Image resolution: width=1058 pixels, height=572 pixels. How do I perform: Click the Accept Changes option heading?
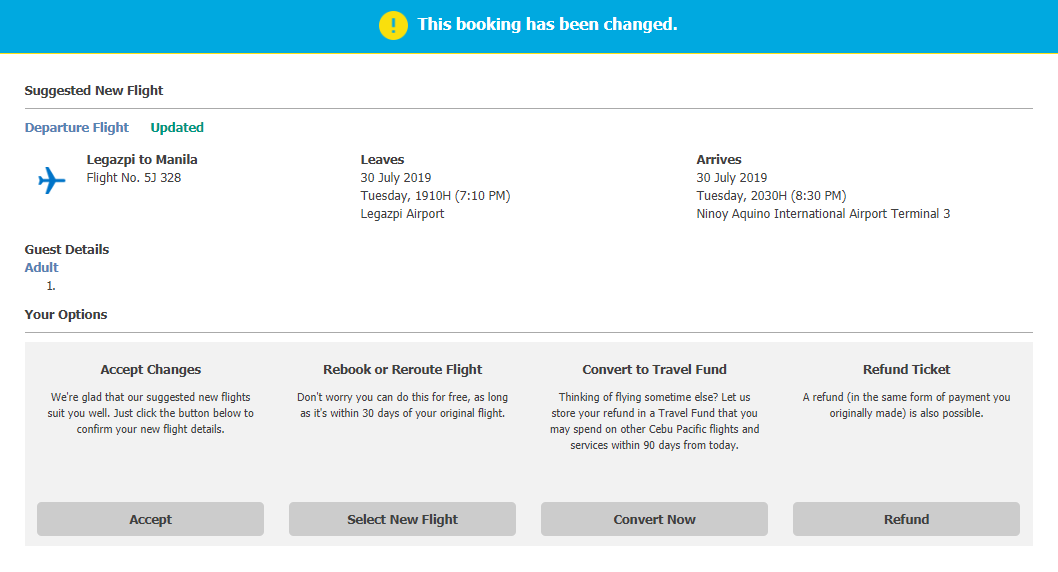(151, 369)
